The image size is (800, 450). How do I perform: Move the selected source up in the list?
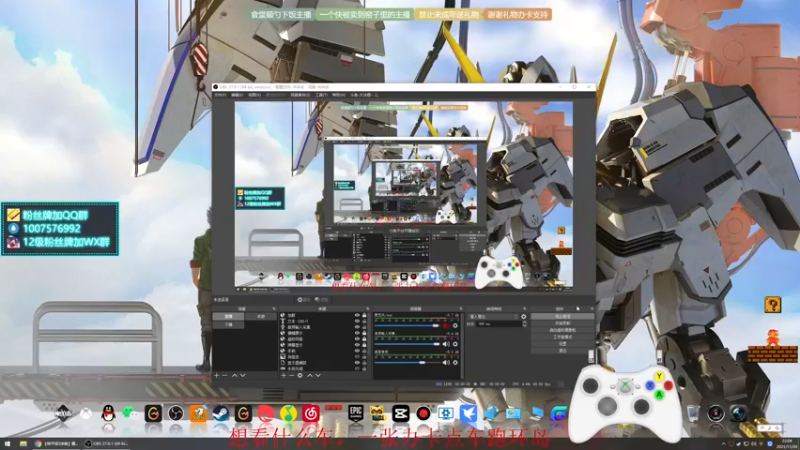tap(309, 376)
